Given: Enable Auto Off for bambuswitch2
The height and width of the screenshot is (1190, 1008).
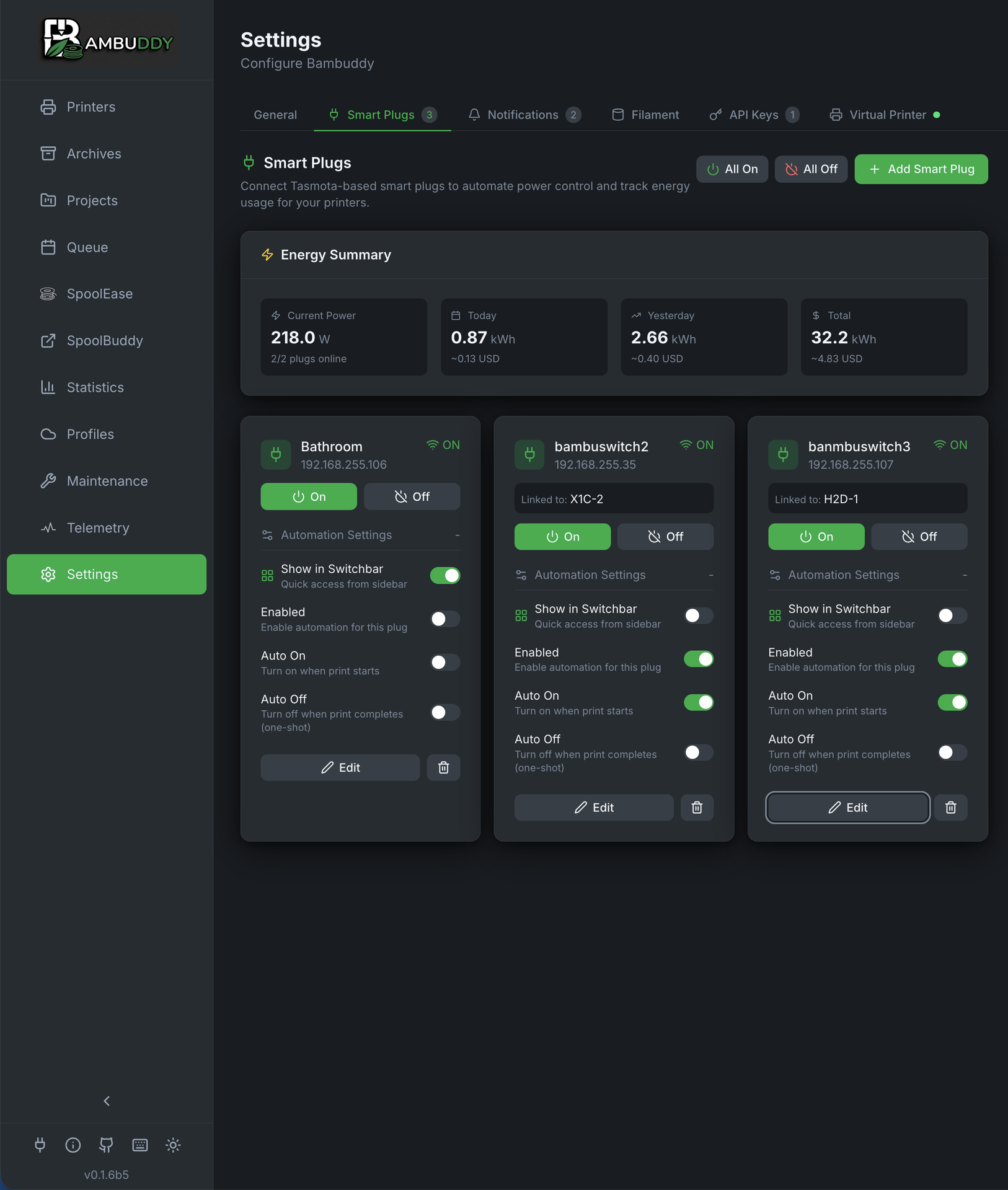Looking at the screenshot, I should [x=698, y=752].
